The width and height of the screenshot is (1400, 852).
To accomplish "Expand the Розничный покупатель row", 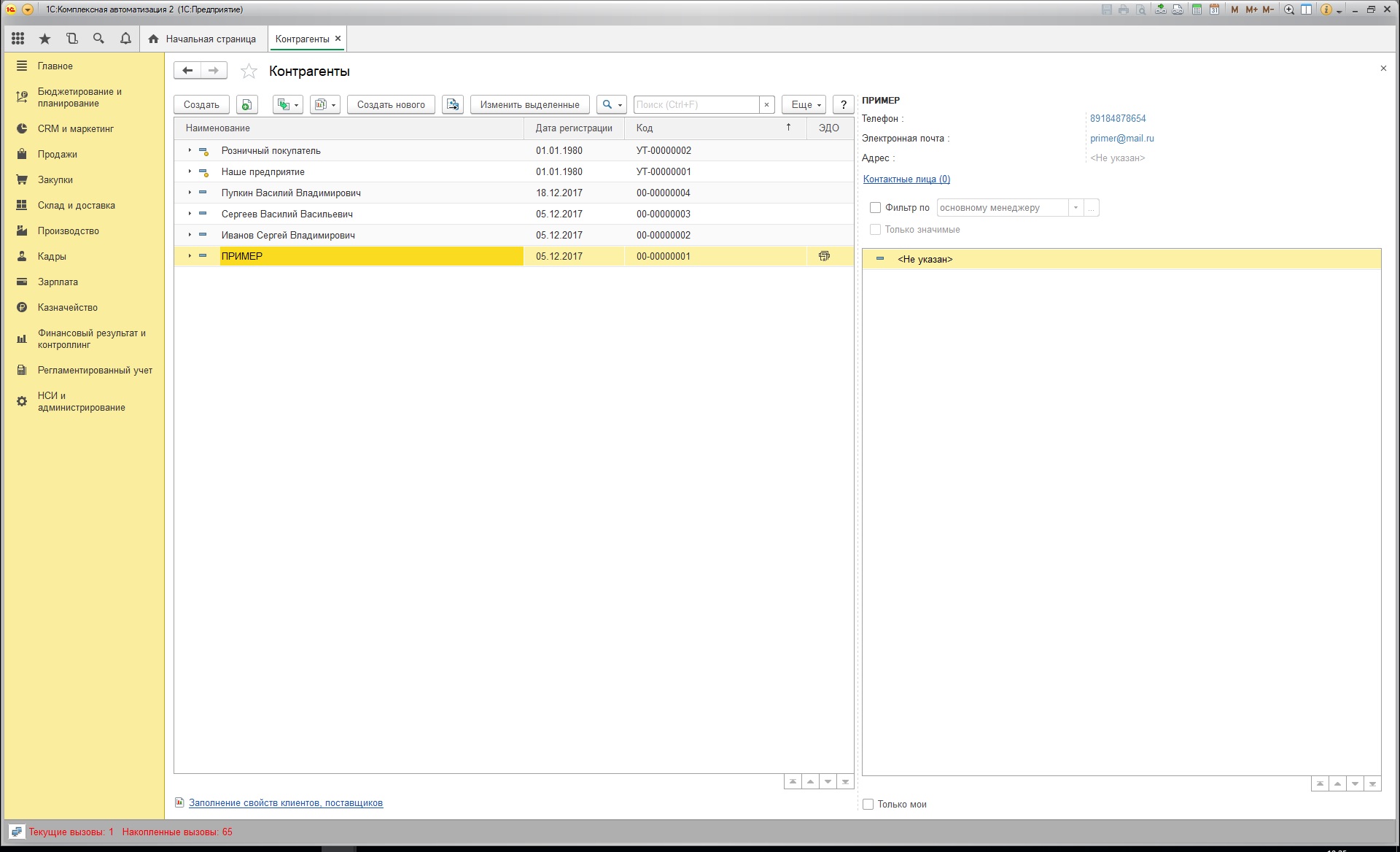I will pyautogui.click(x=190, y=150).
